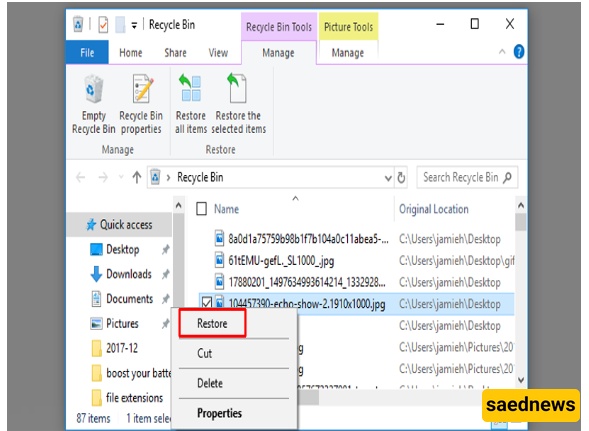The height and width of the screenshot is (431, 589).
Task: Select Delete in the context menu
Action: tap(210, 383)
